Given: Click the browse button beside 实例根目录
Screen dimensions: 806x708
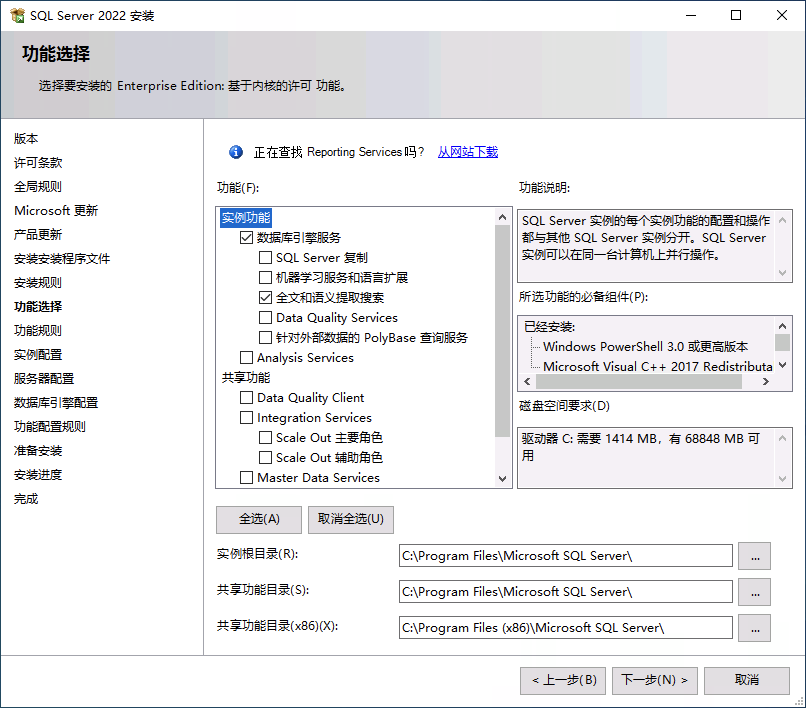Looking at the screenshot, I should [x=755, y=556].
